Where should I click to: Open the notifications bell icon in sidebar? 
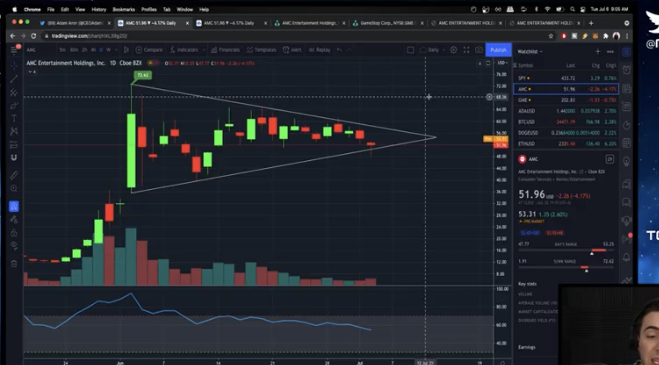click(x=626, y=257)
